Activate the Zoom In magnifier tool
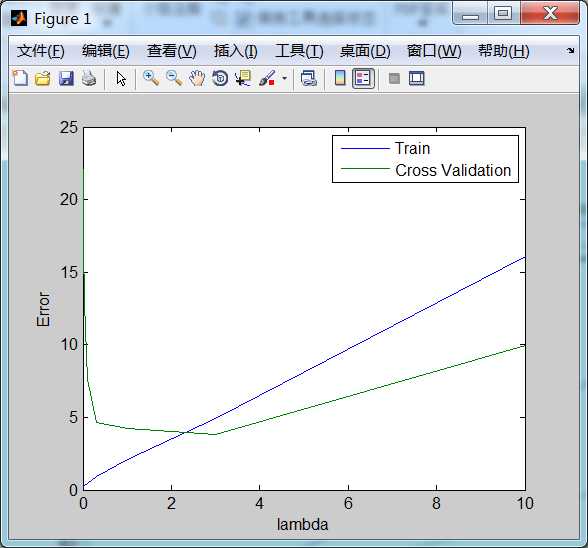Viewport: 588px width, 548px height. tap(151, 78)
